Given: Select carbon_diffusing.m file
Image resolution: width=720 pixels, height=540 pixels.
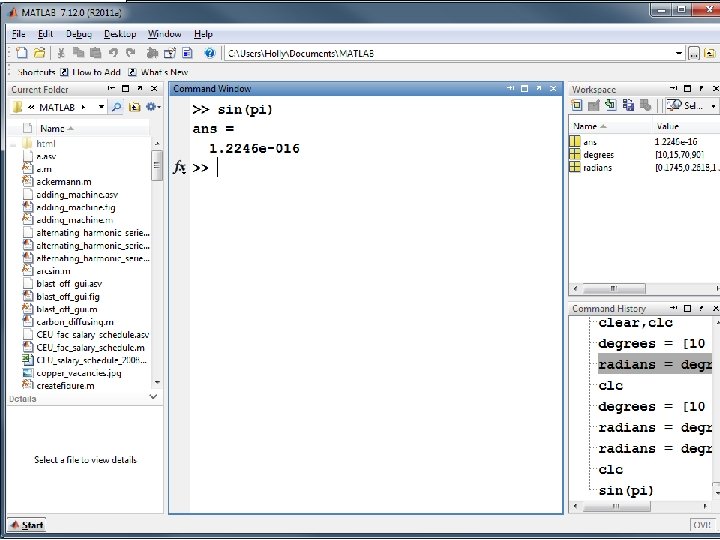Looking at the screenshot, I should tap(75, 322).
